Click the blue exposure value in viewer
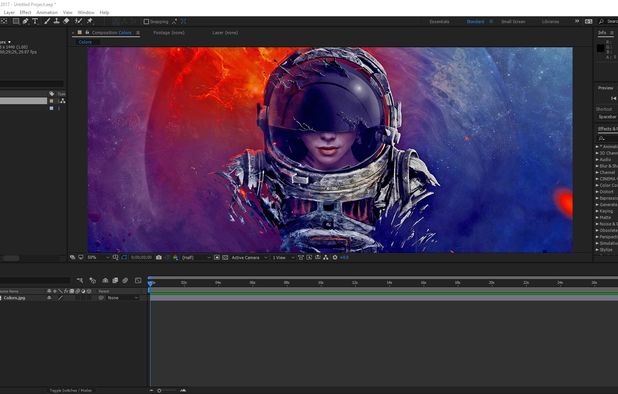Viewport: 618px width, 394px height. (344, 257)
